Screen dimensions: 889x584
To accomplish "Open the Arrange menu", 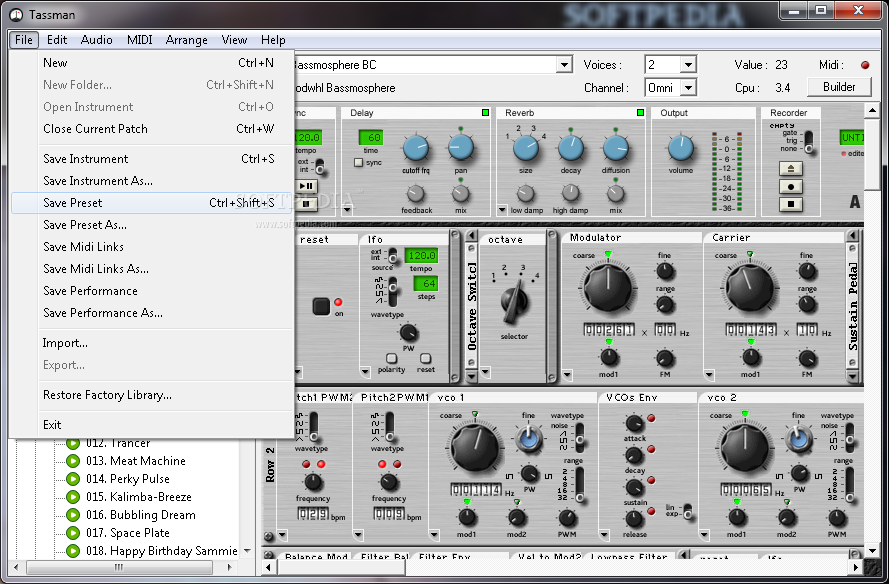I will pos(187,40).
